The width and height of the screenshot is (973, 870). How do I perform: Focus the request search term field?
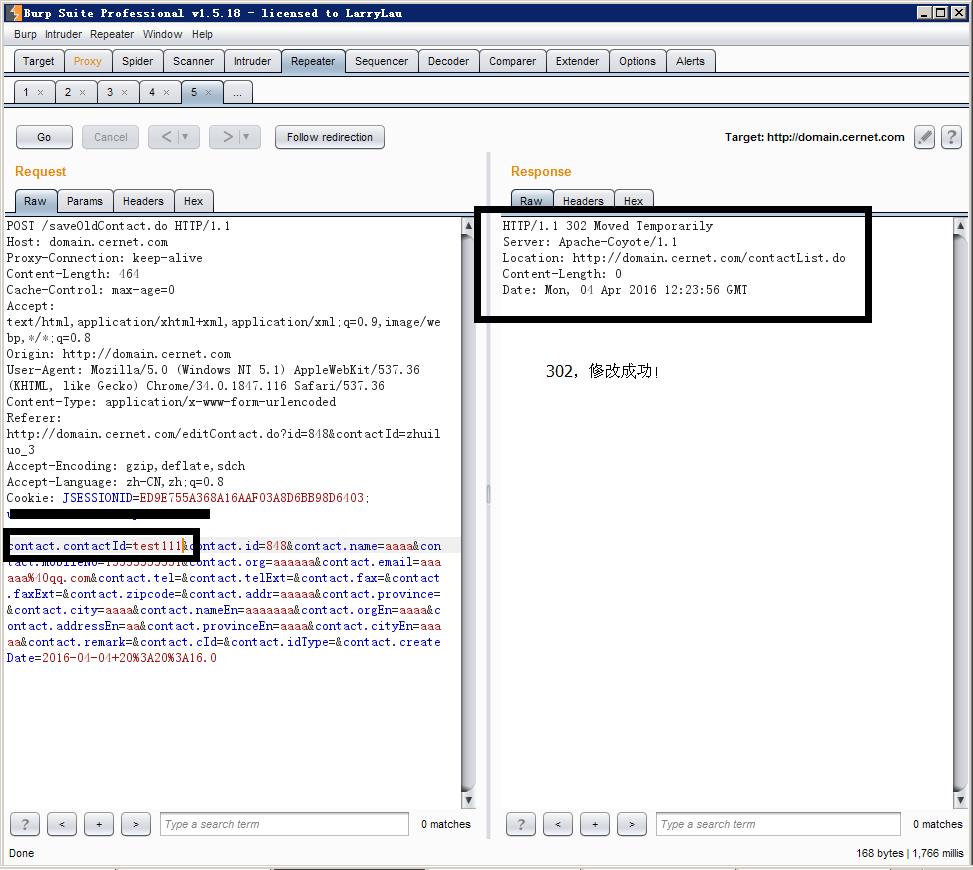tap(284, 824)
